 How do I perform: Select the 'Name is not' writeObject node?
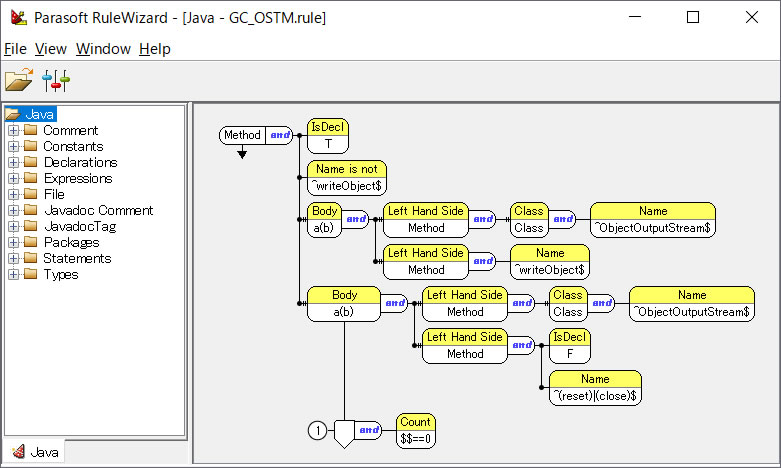pyautogui.click(x=347, y=177)
